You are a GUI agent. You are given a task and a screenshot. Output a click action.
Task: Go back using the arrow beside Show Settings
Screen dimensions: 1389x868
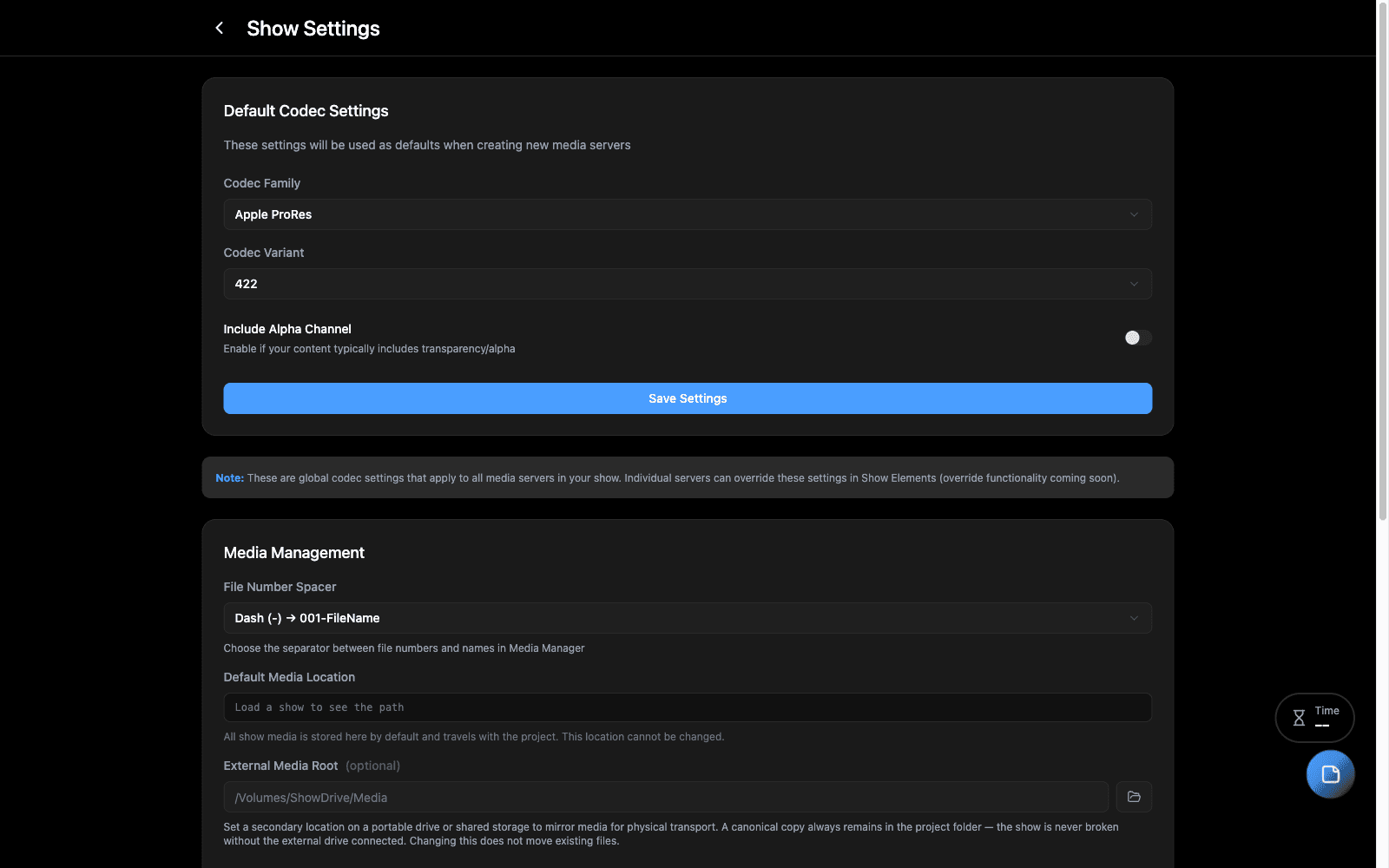[x=220, y=28]
